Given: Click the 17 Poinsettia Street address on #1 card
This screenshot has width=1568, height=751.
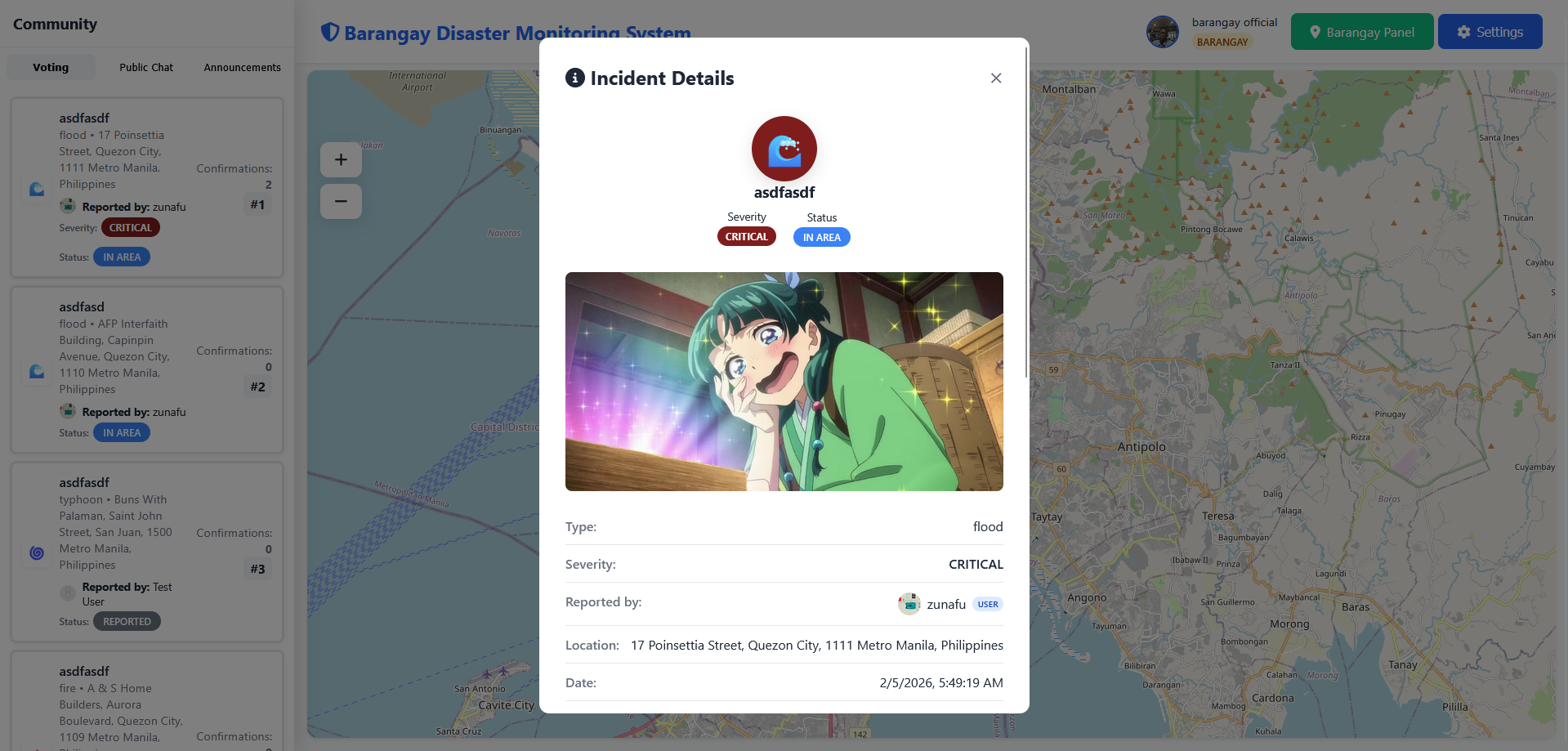Looking at the screenshot, I should (x=112, y=159).
